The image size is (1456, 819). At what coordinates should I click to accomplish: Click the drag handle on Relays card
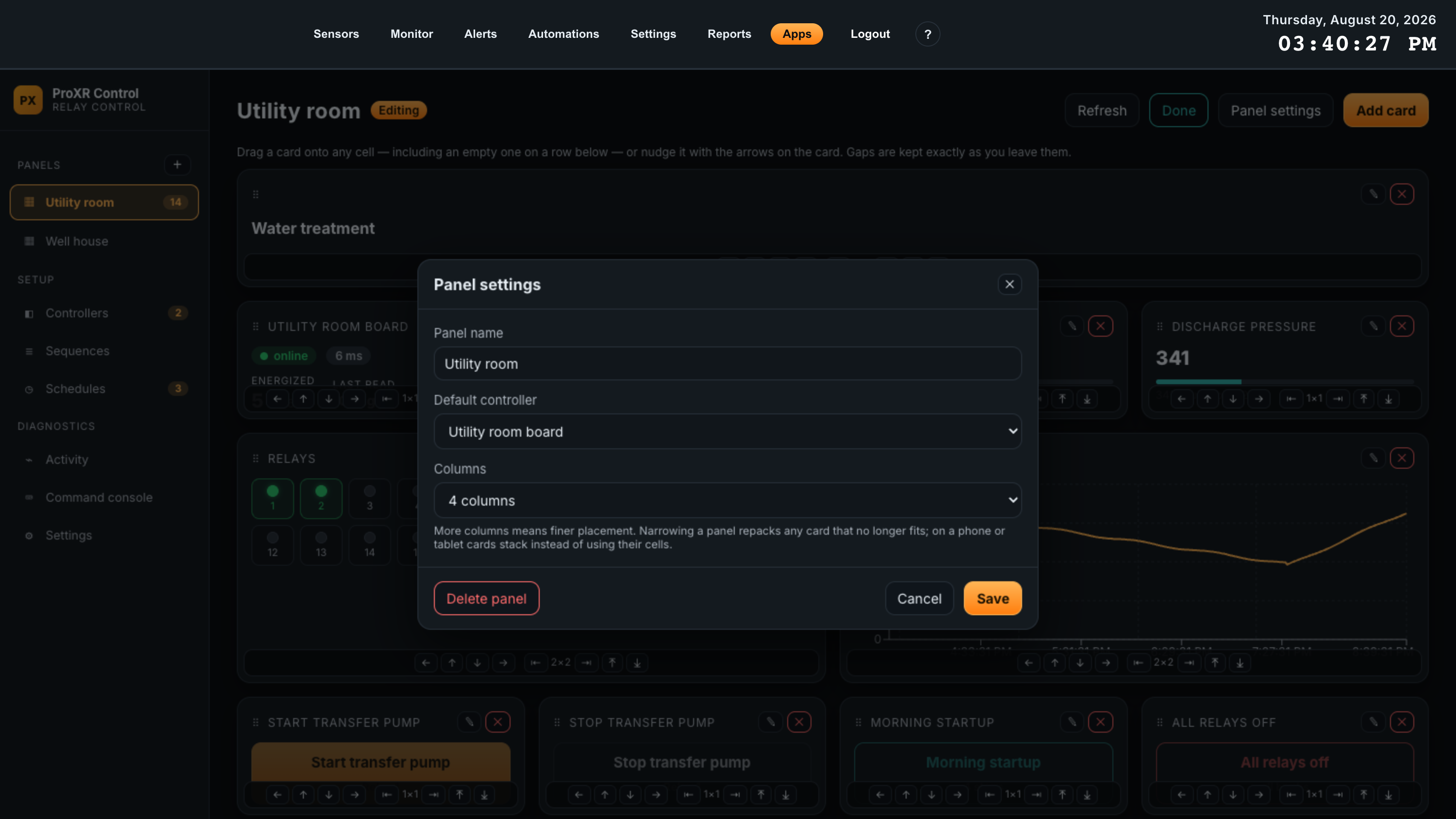point(255,459)
